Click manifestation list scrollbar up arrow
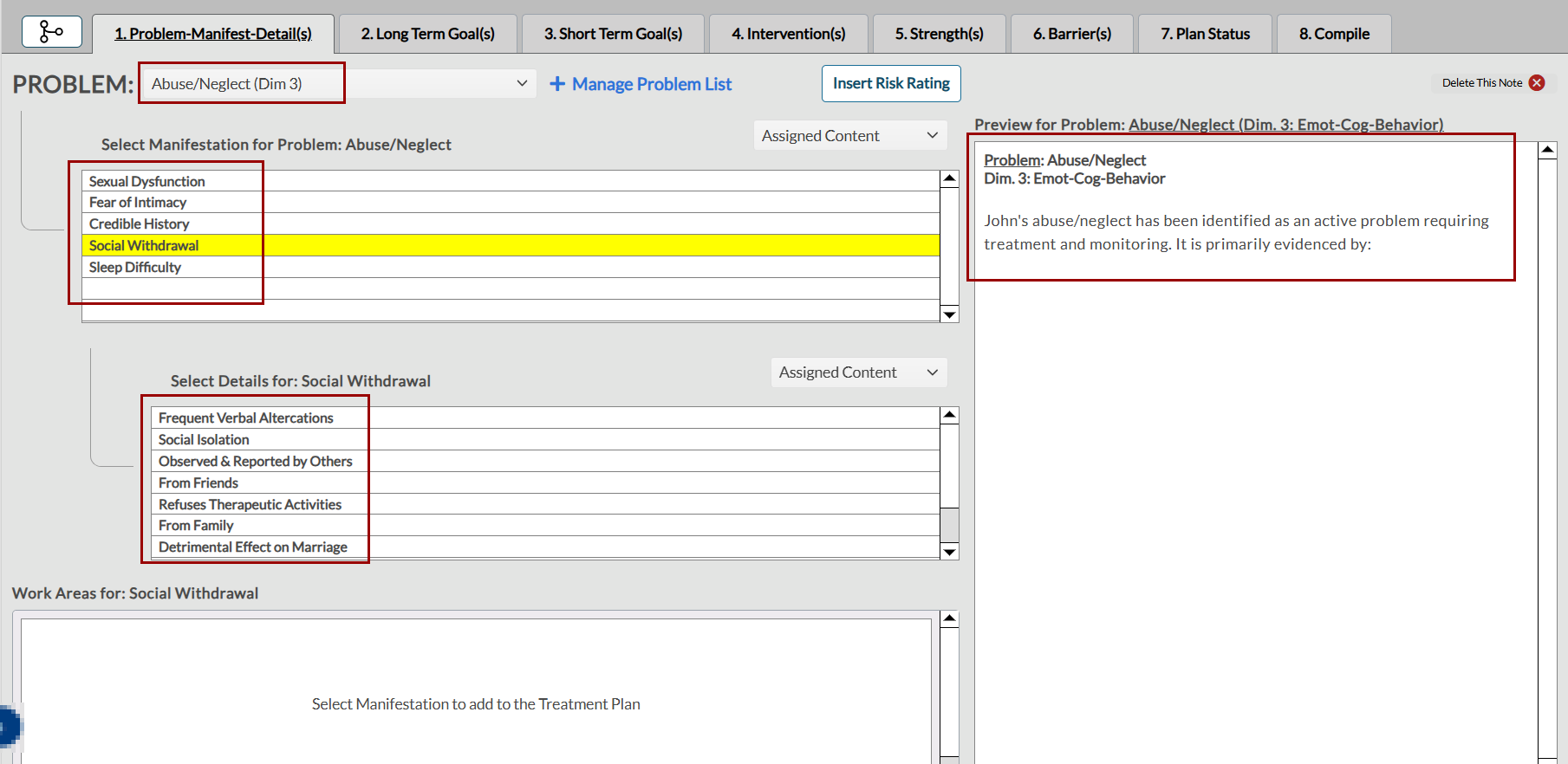Screen dimensions: 1568x764 950,179
